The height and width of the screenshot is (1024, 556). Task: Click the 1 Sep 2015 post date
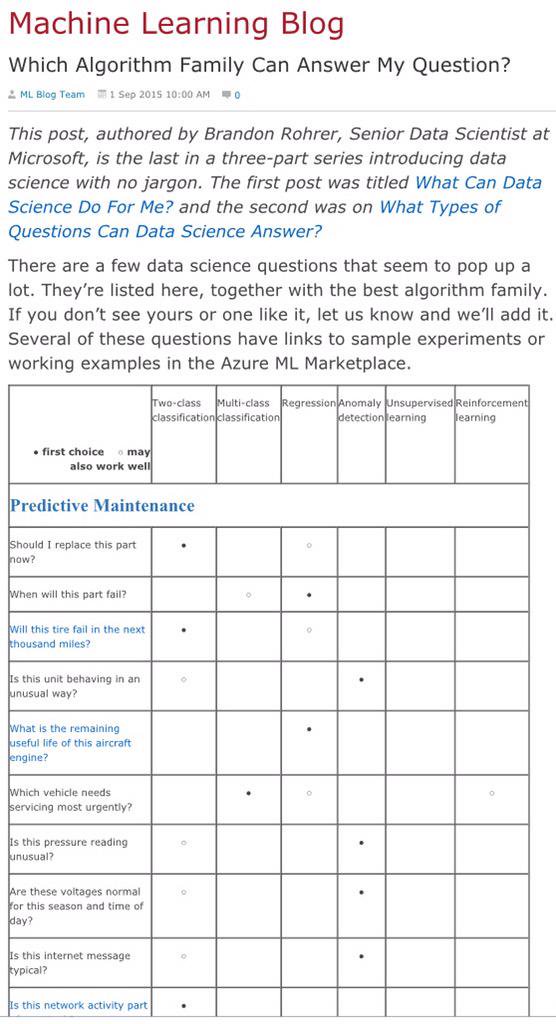pyautogui.click(x=159, y=95)
